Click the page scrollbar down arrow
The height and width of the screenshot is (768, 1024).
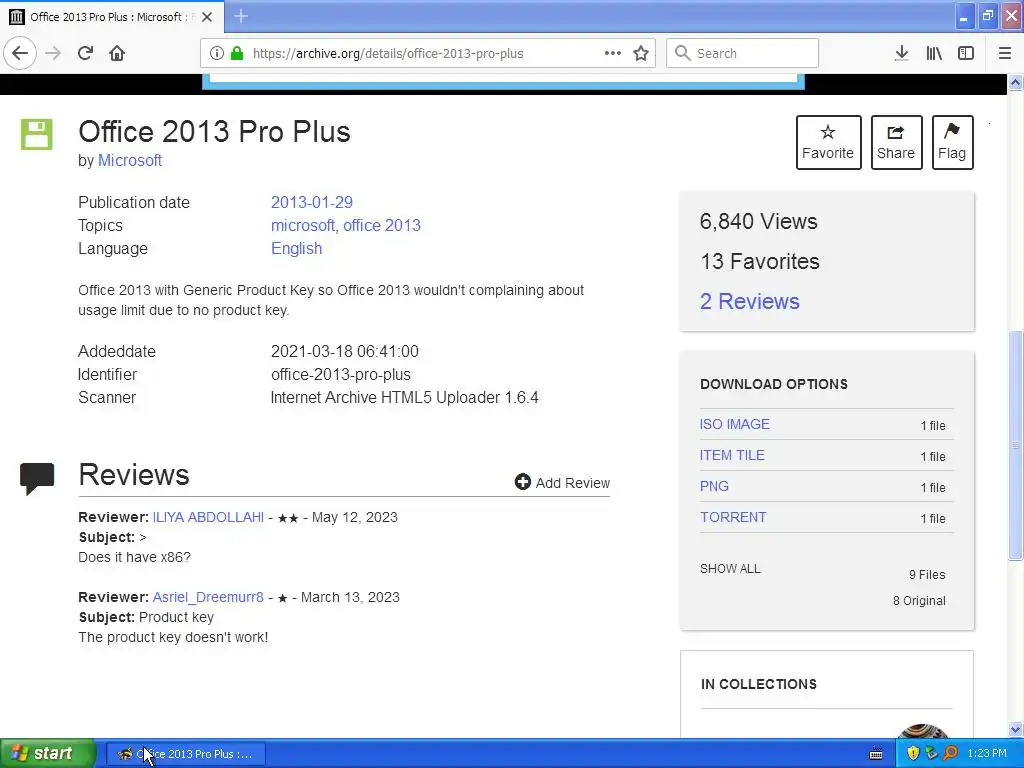(x=1016, y=729)
